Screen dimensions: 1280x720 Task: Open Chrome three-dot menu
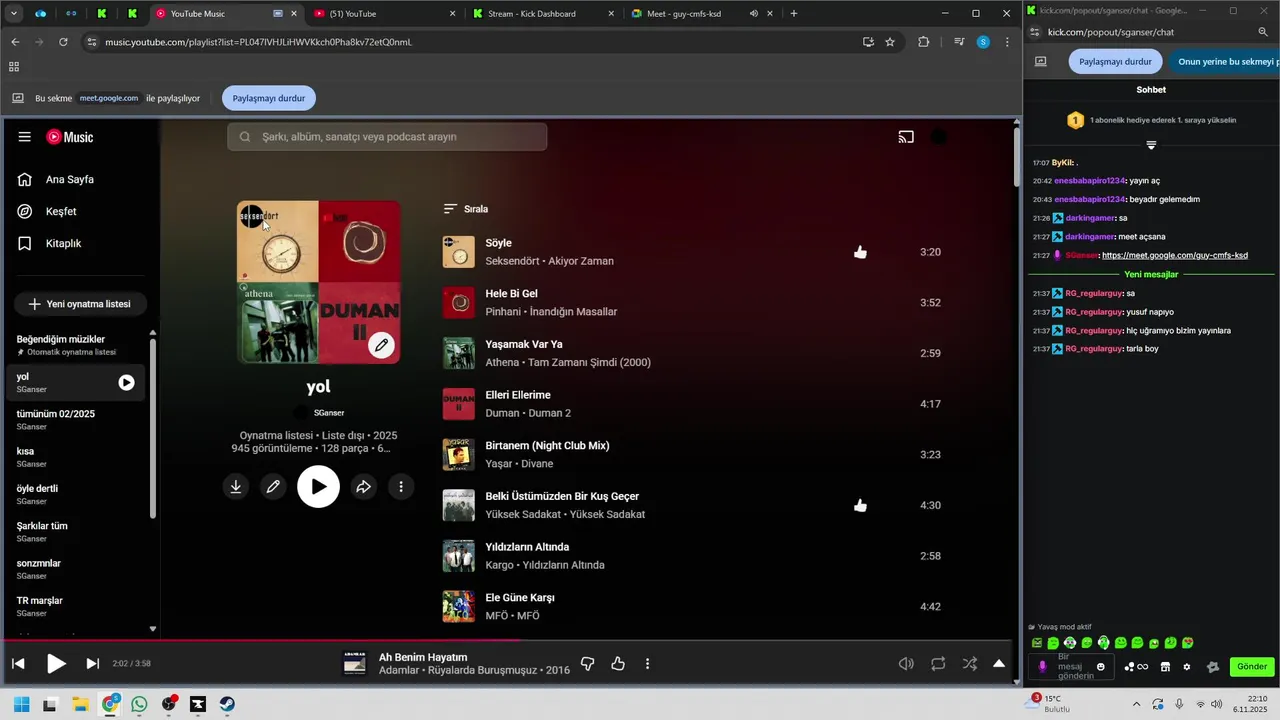(1007, 42)
